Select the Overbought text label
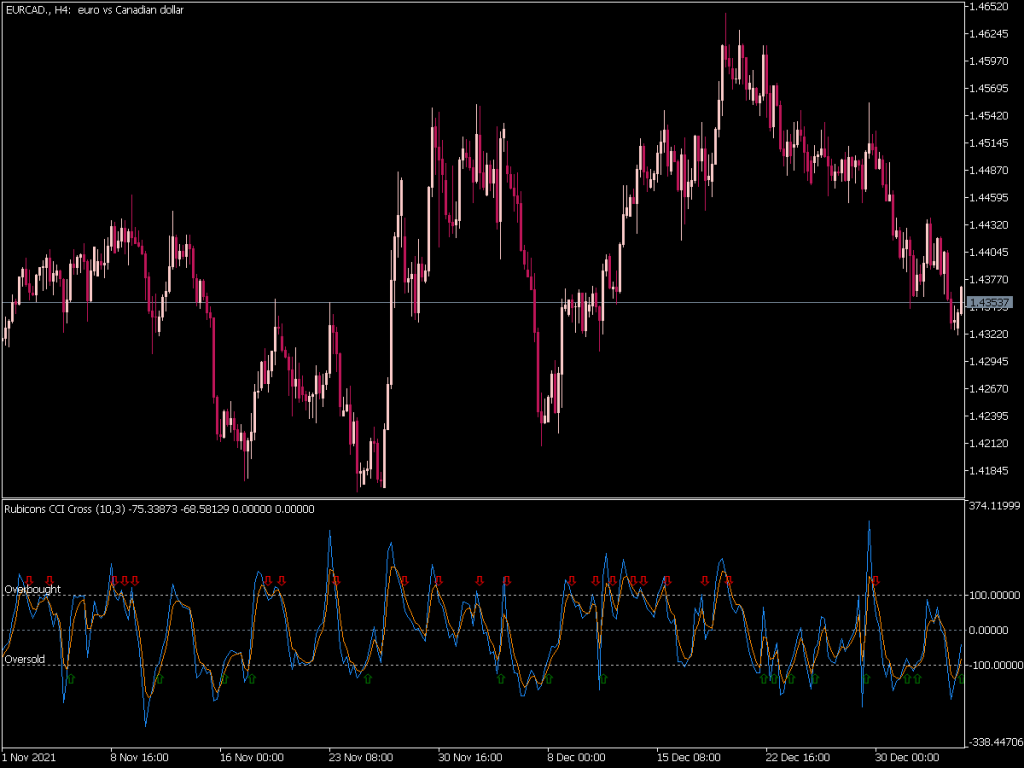The height and width of the screenshot is (768, 1024). [33, 590]
